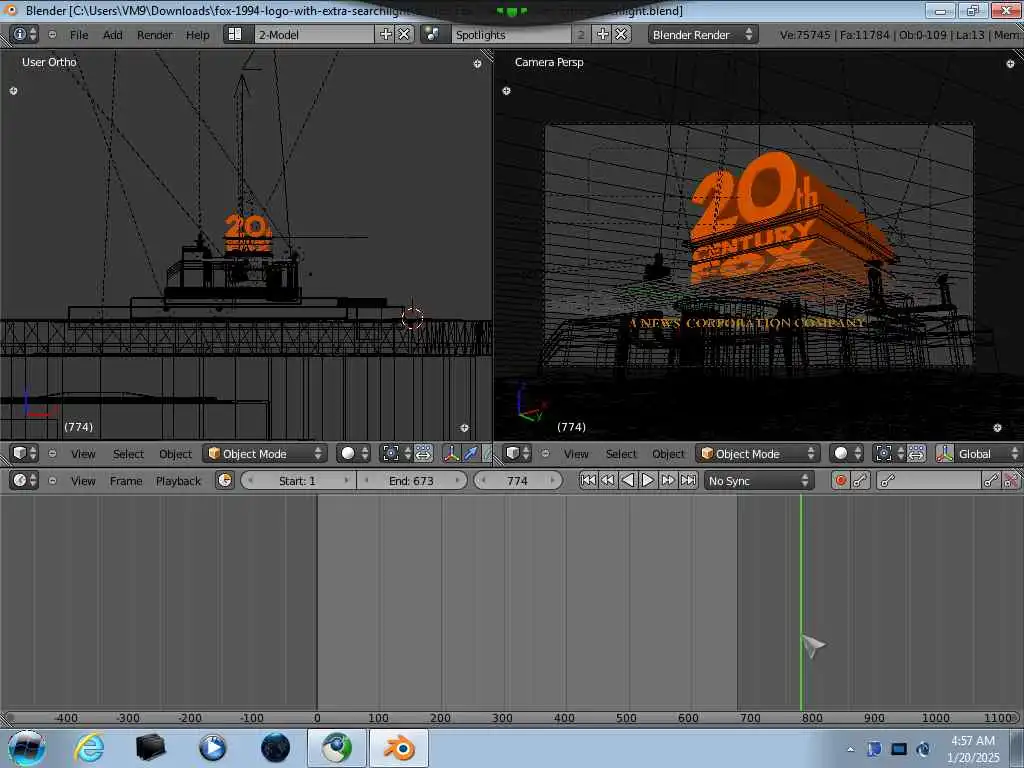
Task: Open View menu in left viewport
Action: [83, 454]
